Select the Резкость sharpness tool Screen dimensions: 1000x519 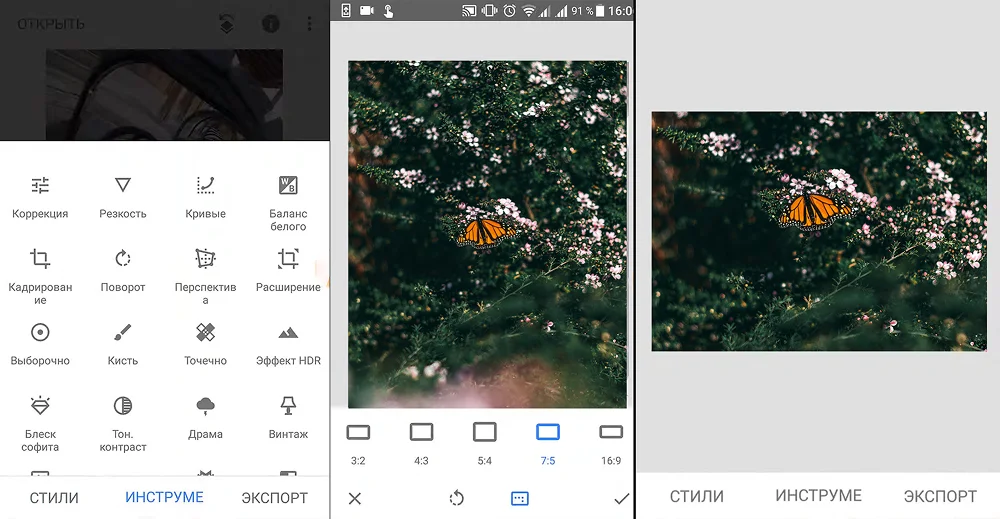point(122,198)
